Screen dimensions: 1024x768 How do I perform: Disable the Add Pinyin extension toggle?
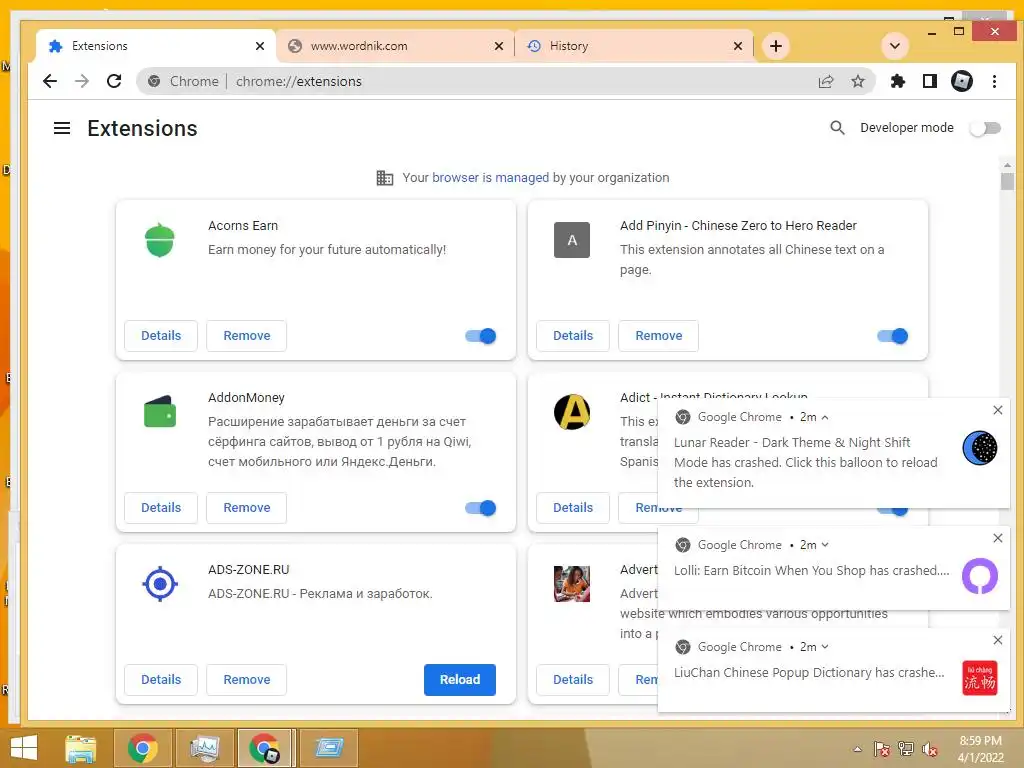(893, 336)
